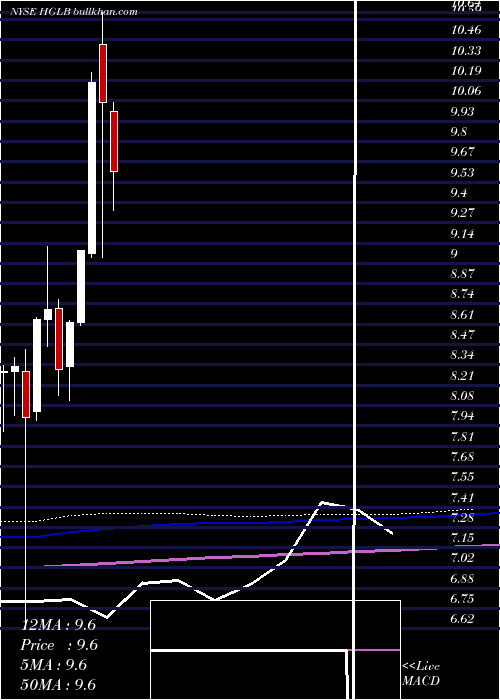Click the 10.33 price axis label
The width and height of the screenshot is (500, 700).
pos(466,50)
